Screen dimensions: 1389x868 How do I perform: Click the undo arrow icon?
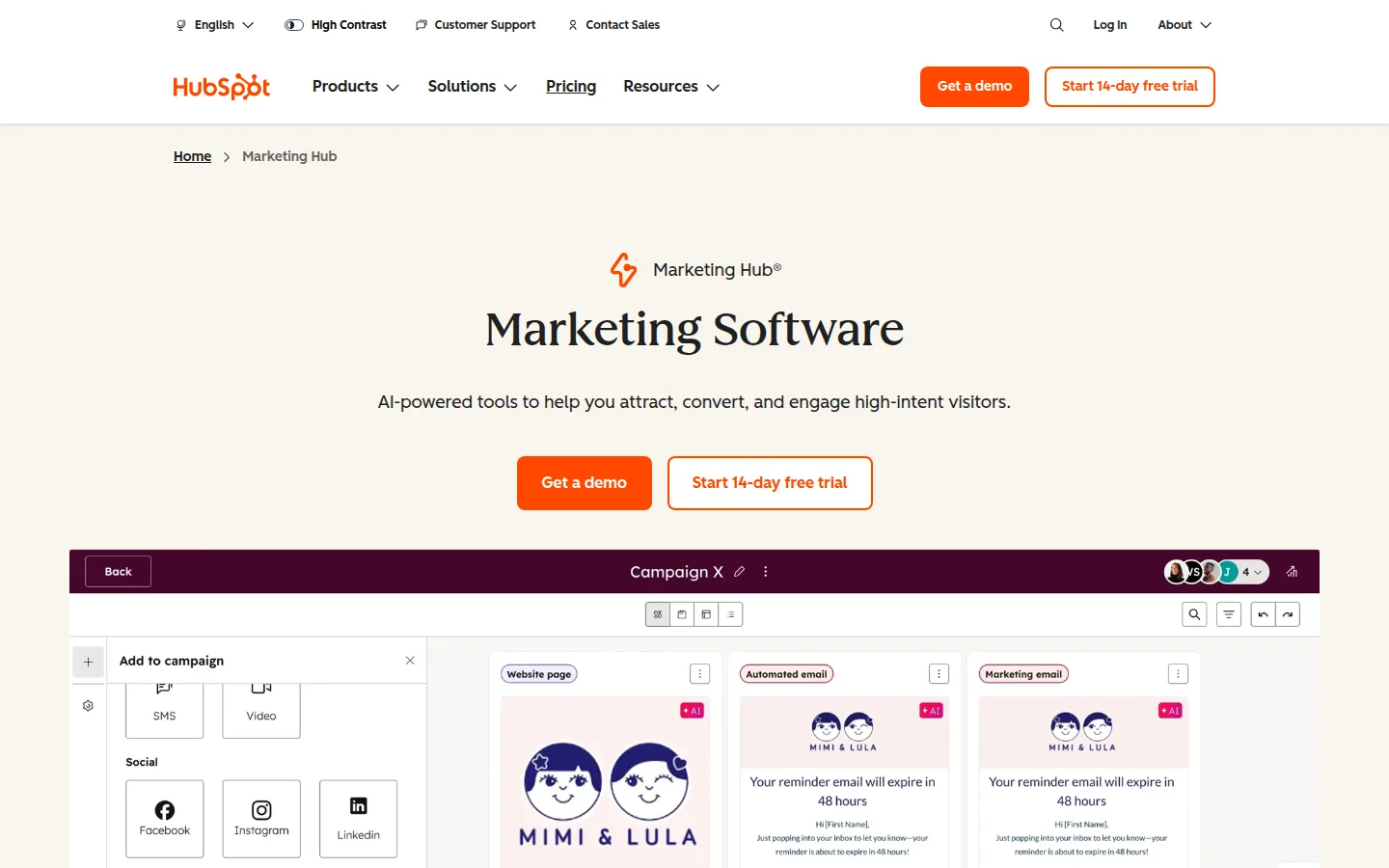(x=1263, y=614)
